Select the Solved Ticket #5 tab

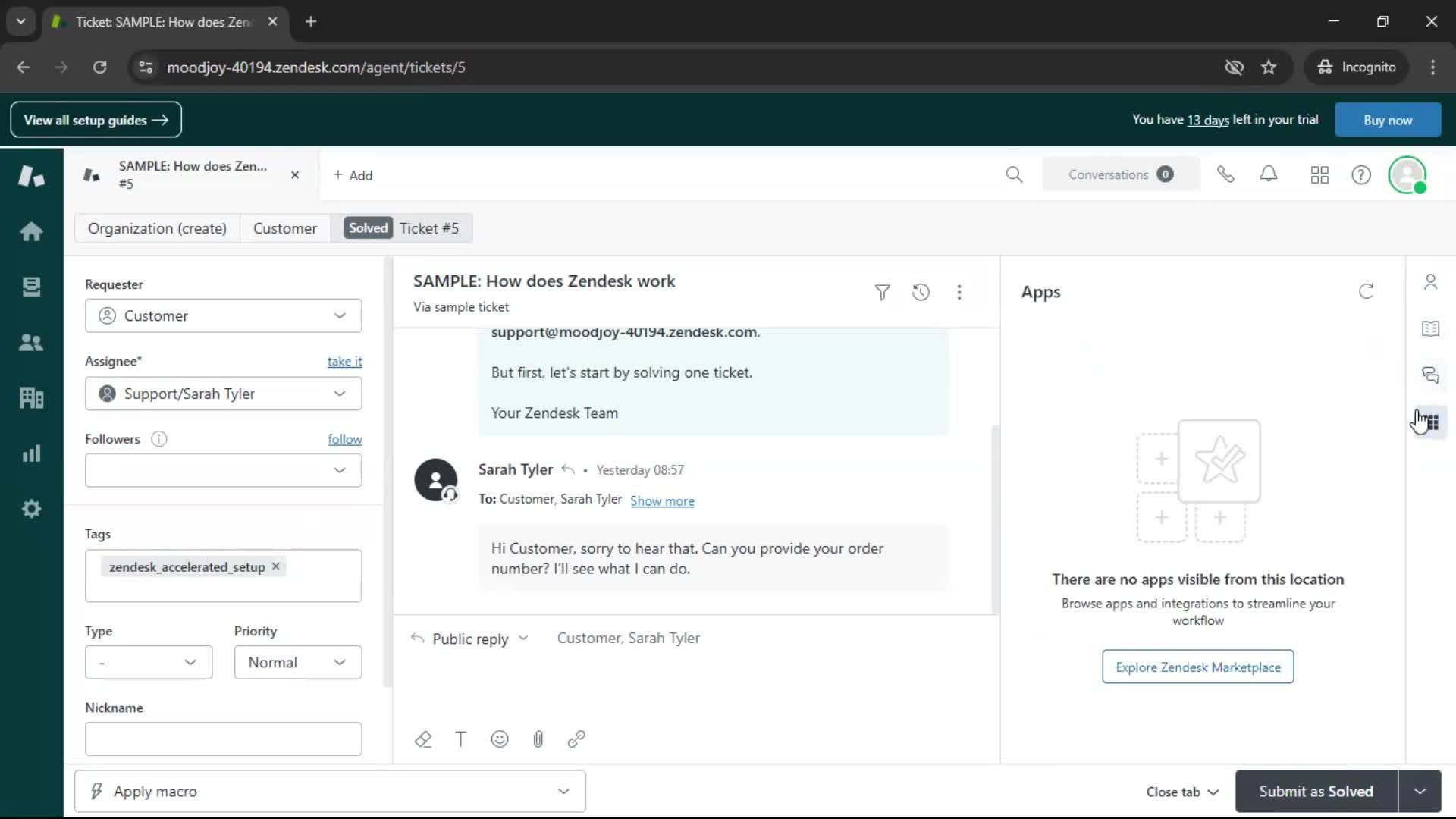[x=402, y=228]
